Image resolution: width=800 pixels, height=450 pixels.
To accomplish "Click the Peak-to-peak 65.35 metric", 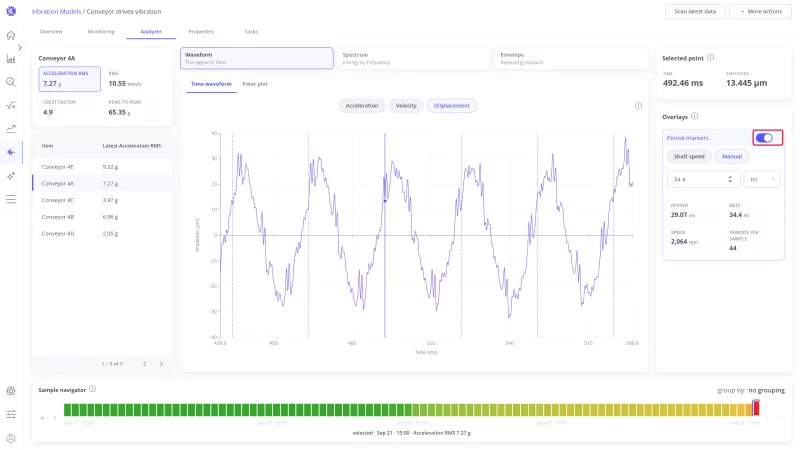I will [136, 108].
